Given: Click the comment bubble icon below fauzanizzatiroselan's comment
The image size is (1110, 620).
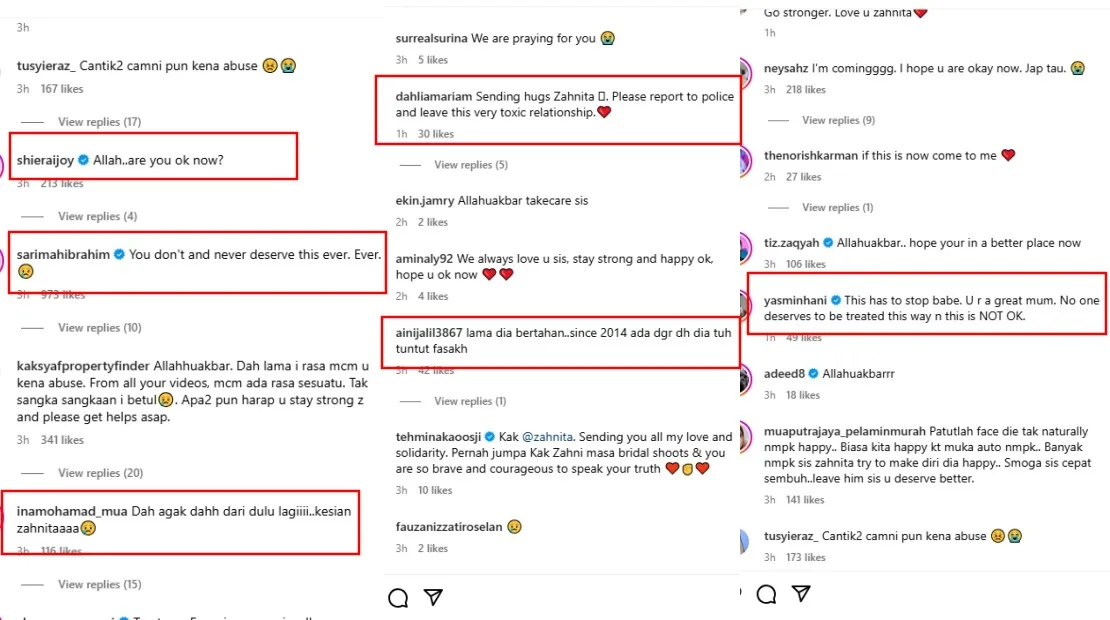Looking at the screenshot, I should [x=398, y=598].
